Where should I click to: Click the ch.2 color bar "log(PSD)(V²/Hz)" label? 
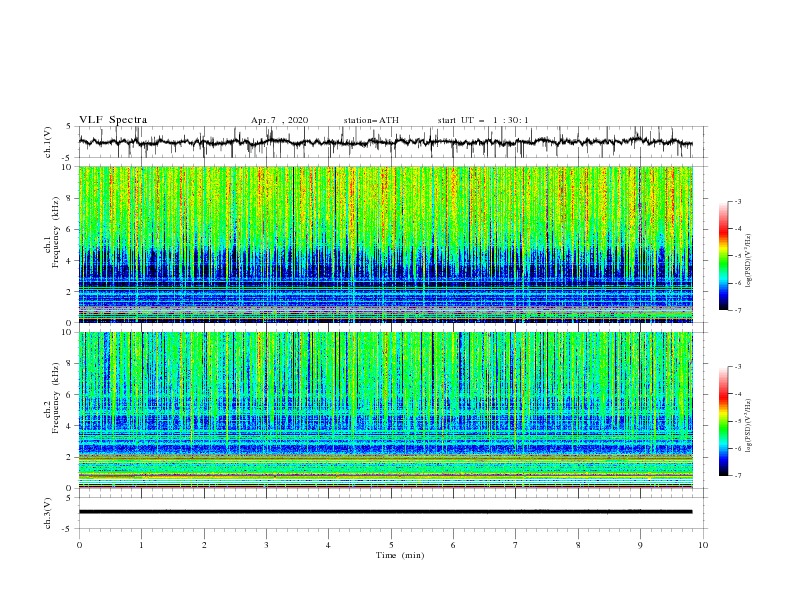(x=749, y=426)
